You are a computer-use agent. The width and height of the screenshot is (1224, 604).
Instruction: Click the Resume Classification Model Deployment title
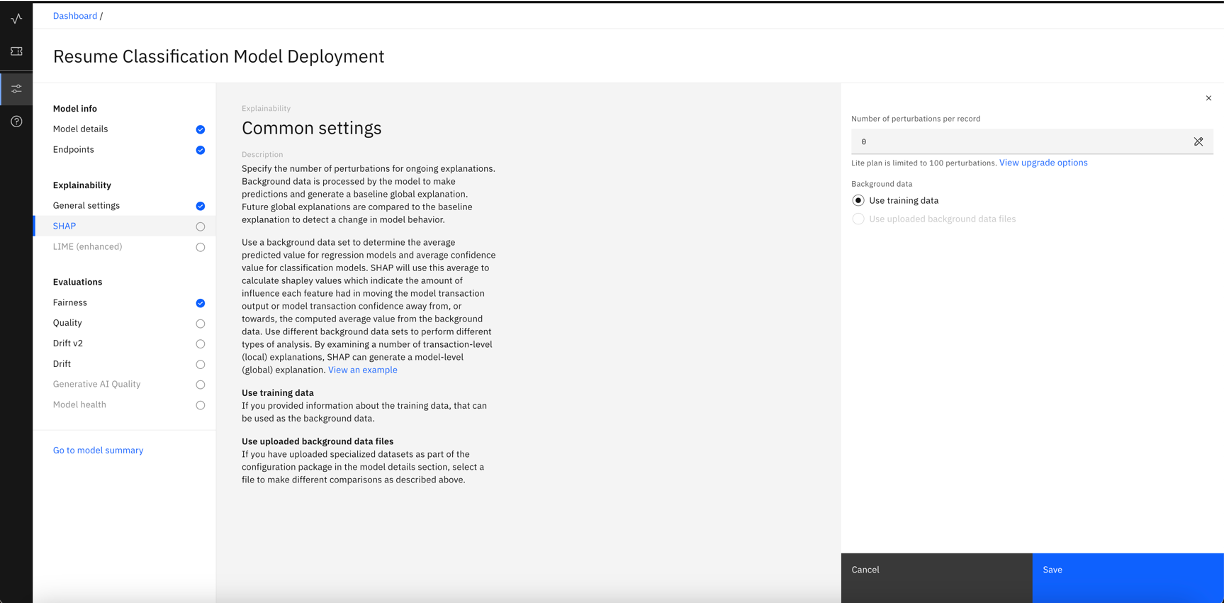(219, 57)
